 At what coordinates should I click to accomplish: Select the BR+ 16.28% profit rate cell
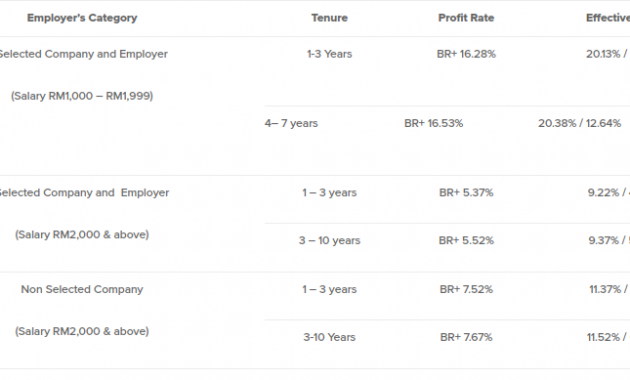click(466, 54)
